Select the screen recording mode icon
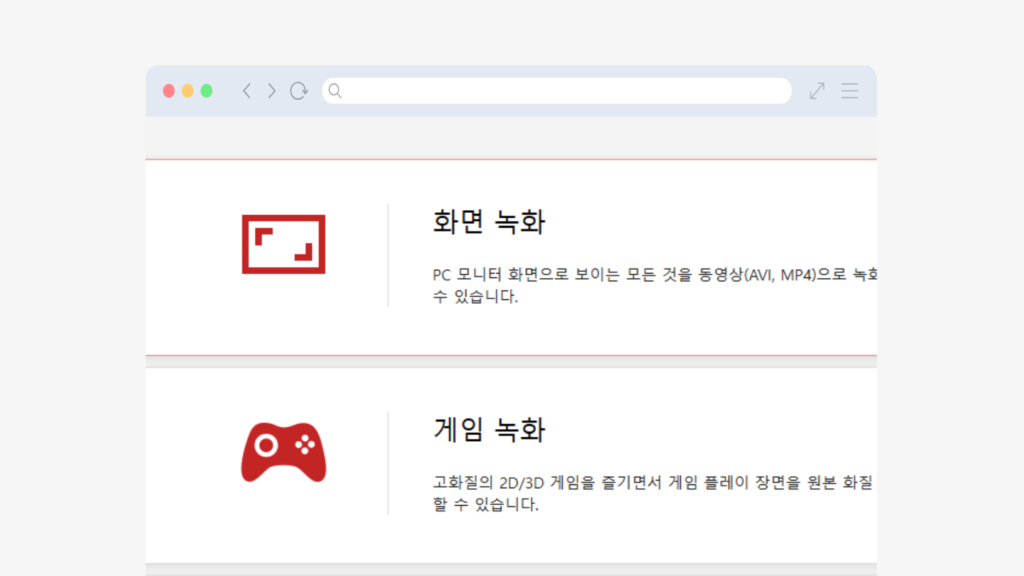The width and height of the screenshot is (1024, 576). (x=283, y=243)
